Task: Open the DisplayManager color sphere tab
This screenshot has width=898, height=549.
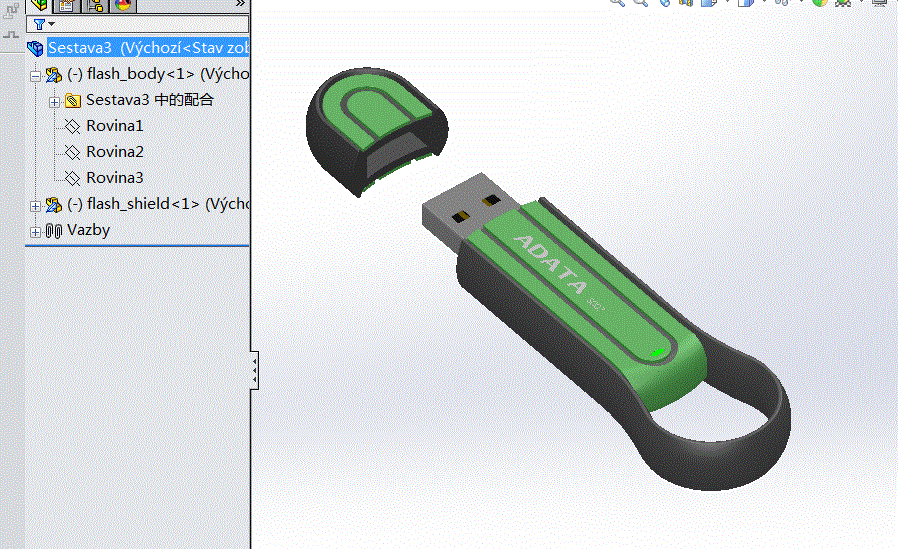Action: [x=123, y=5]
